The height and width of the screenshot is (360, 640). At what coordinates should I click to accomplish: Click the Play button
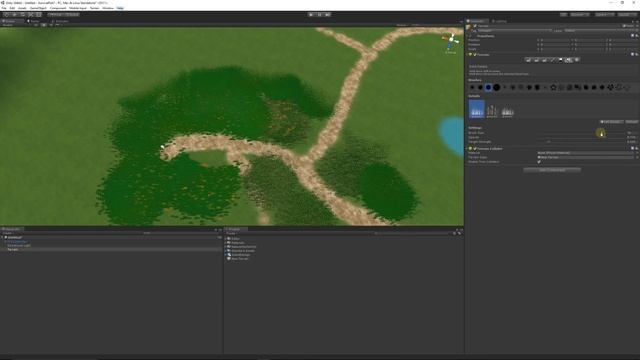point(311,15)
